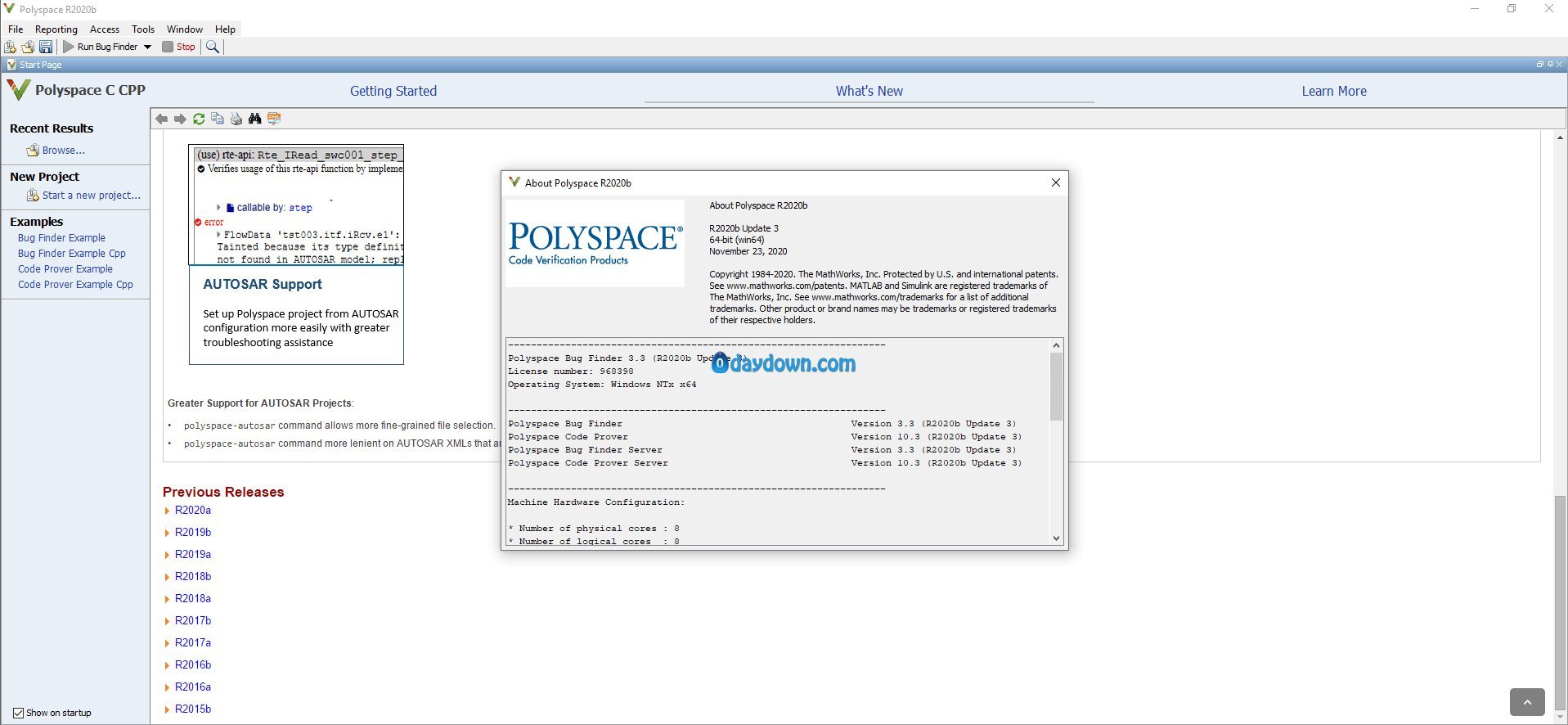Click the About dialog's vertical scrollbar thumb
Viewport: 1568px width, 725px height.
pyautogui.click(x=1056, y=386)
